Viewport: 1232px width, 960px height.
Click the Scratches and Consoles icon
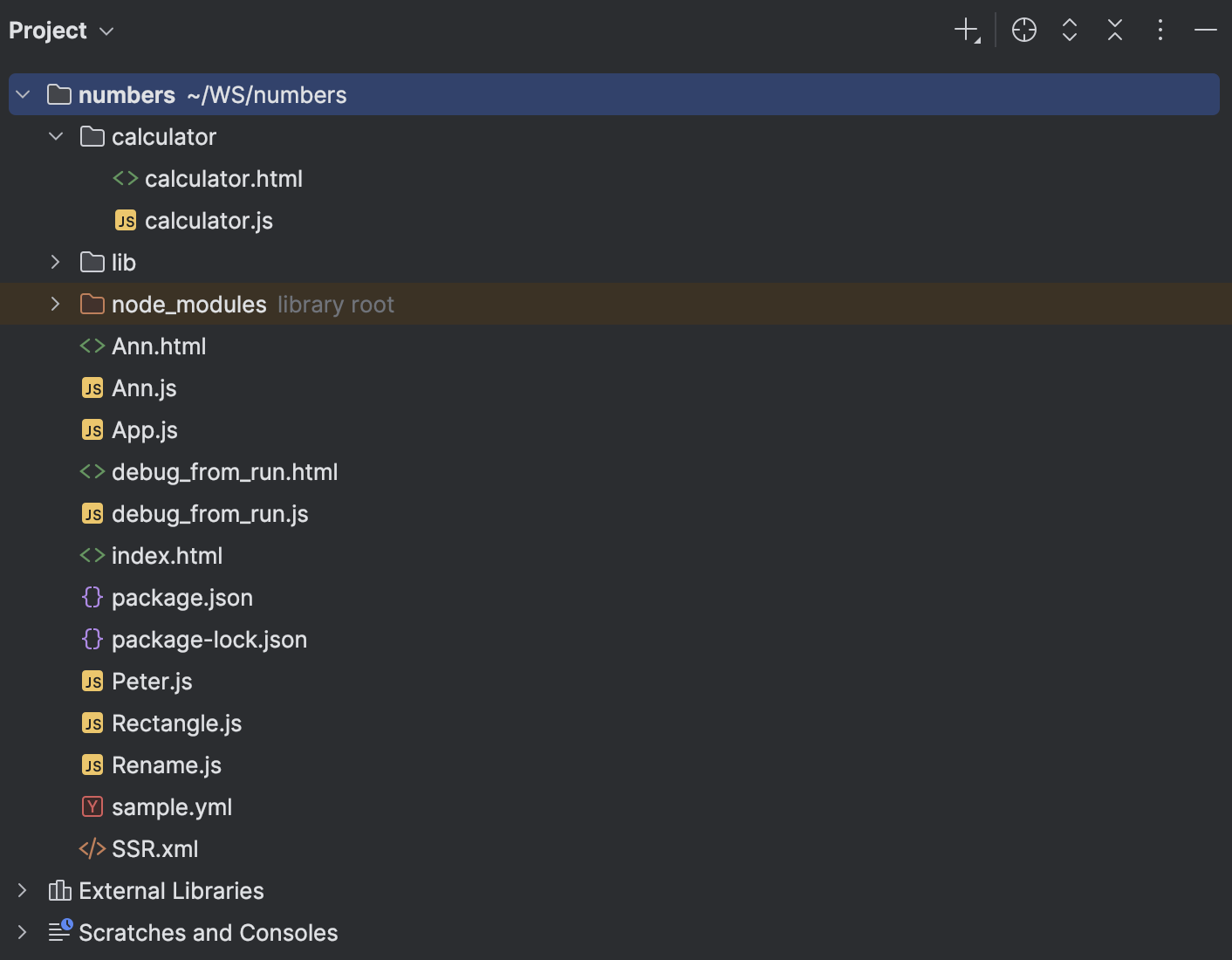coord(60,931)
